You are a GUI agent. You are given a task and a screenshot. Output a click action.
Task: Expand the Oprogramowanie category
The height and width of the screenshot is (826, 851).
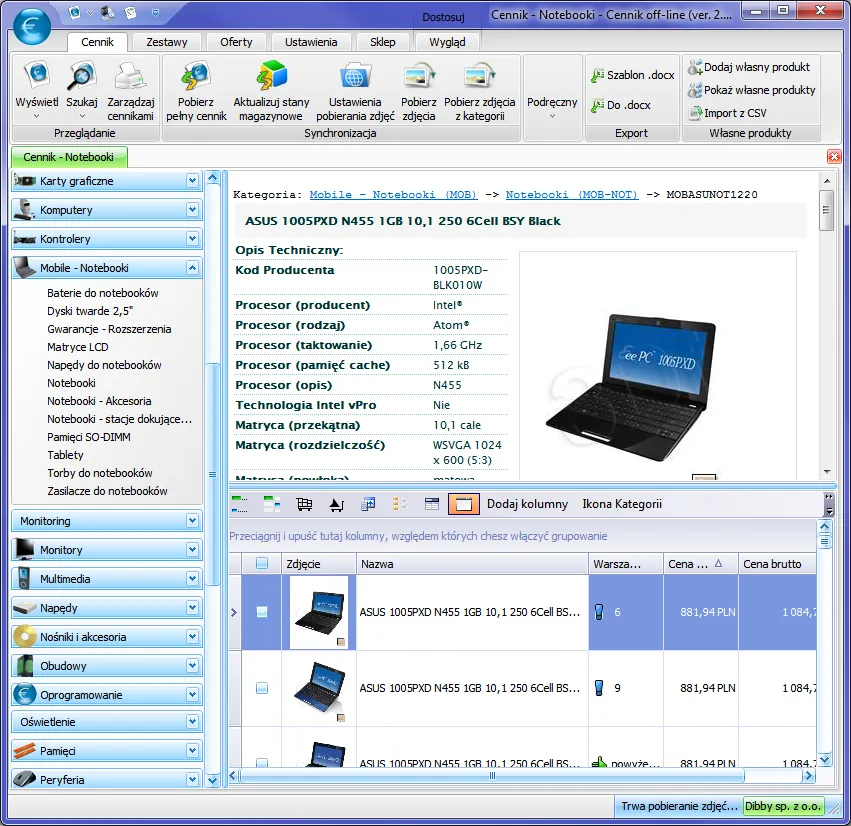[x=192, y=695]
